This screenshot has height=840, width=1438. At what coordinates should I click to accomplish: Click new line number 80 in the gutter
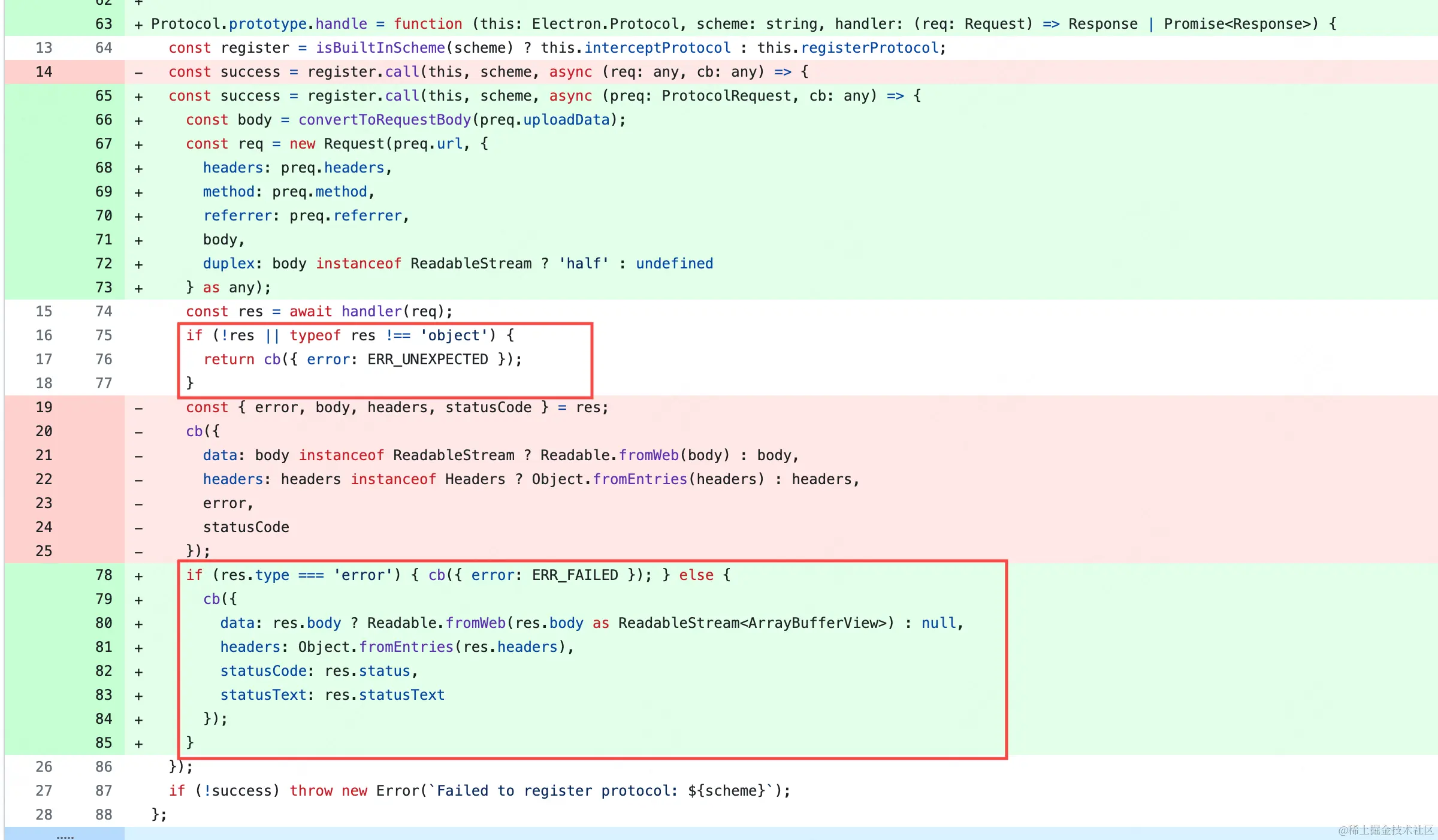[x=104, y=623]
